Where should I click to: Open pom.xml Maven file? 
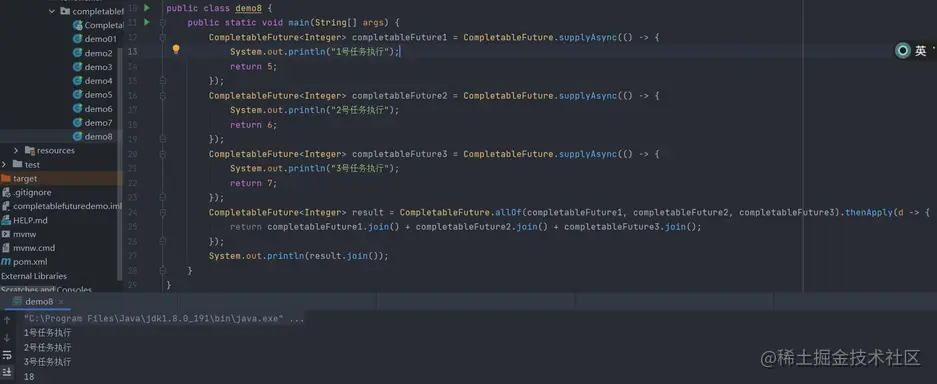point(25,262)
